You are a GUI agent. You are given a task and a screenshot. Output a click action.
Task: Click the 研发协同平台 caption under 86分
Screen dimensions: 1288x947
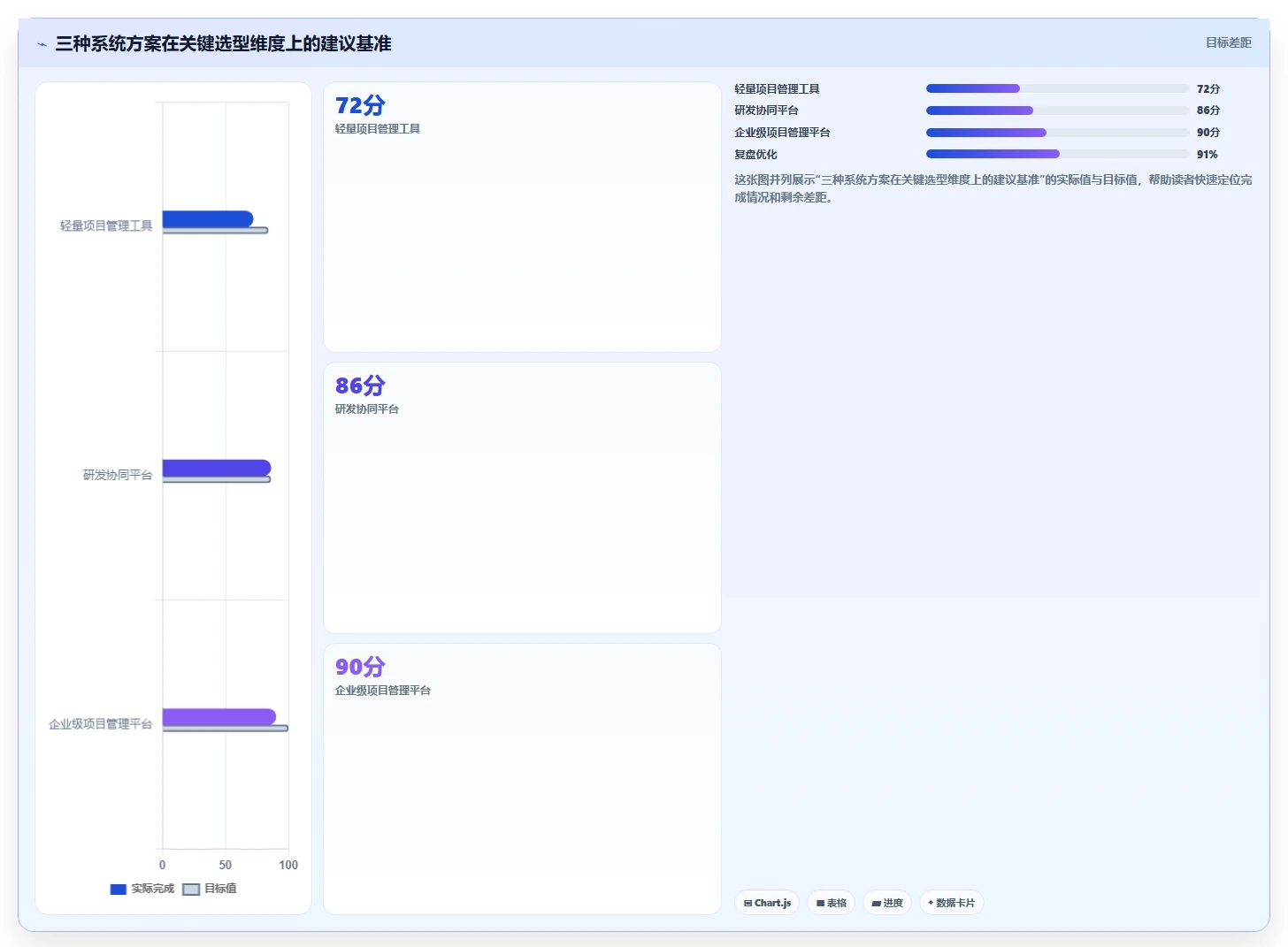[367, 409]
